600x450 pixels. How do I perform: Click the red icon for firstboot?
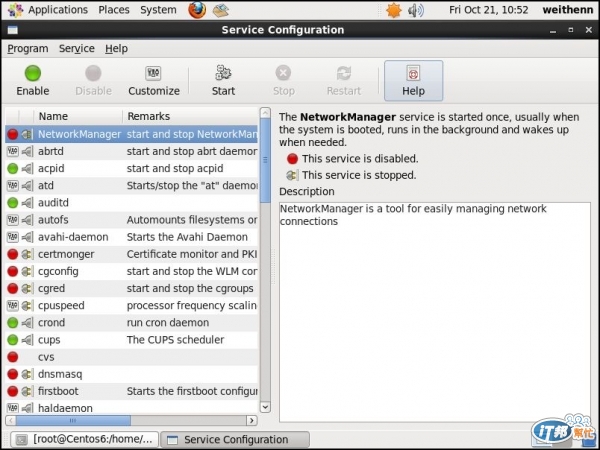13,391
